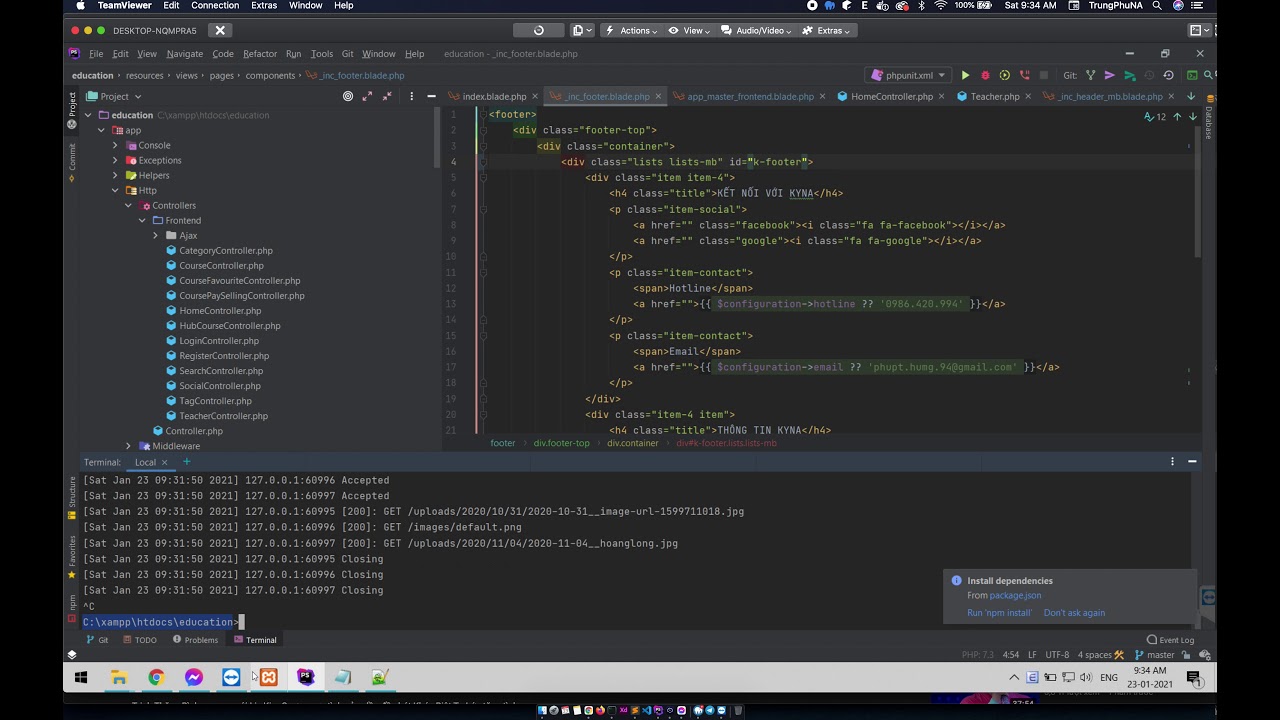
Task: Collapse the app folder in tree
Action: (x=101, y=130)
